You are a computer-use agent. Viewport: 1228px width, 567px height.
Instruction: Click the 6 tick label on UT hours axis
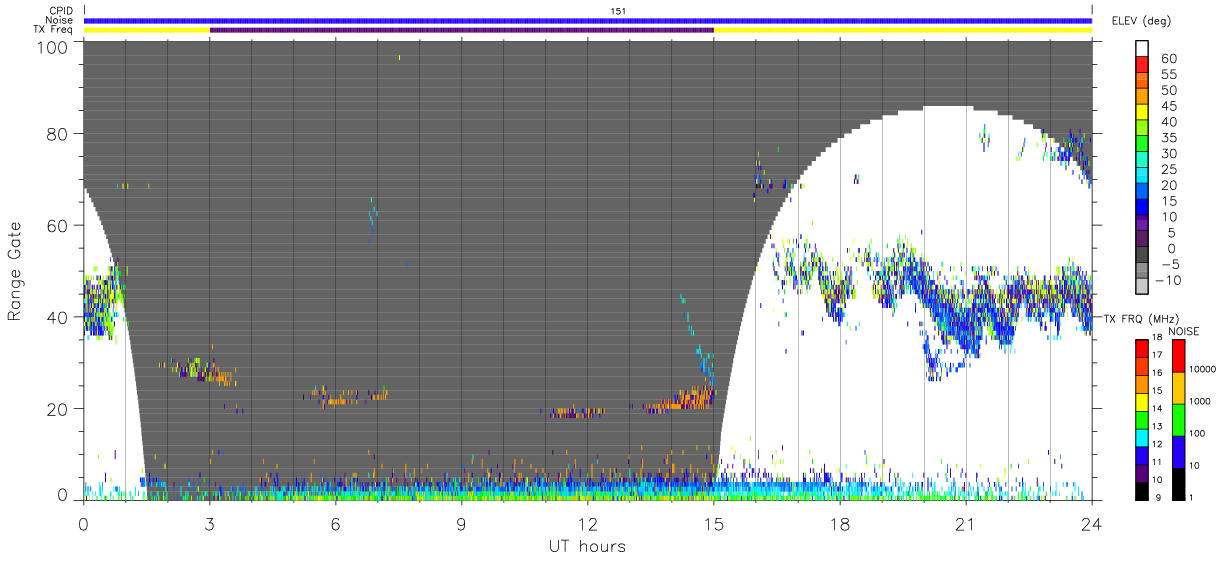pos(336,523)
